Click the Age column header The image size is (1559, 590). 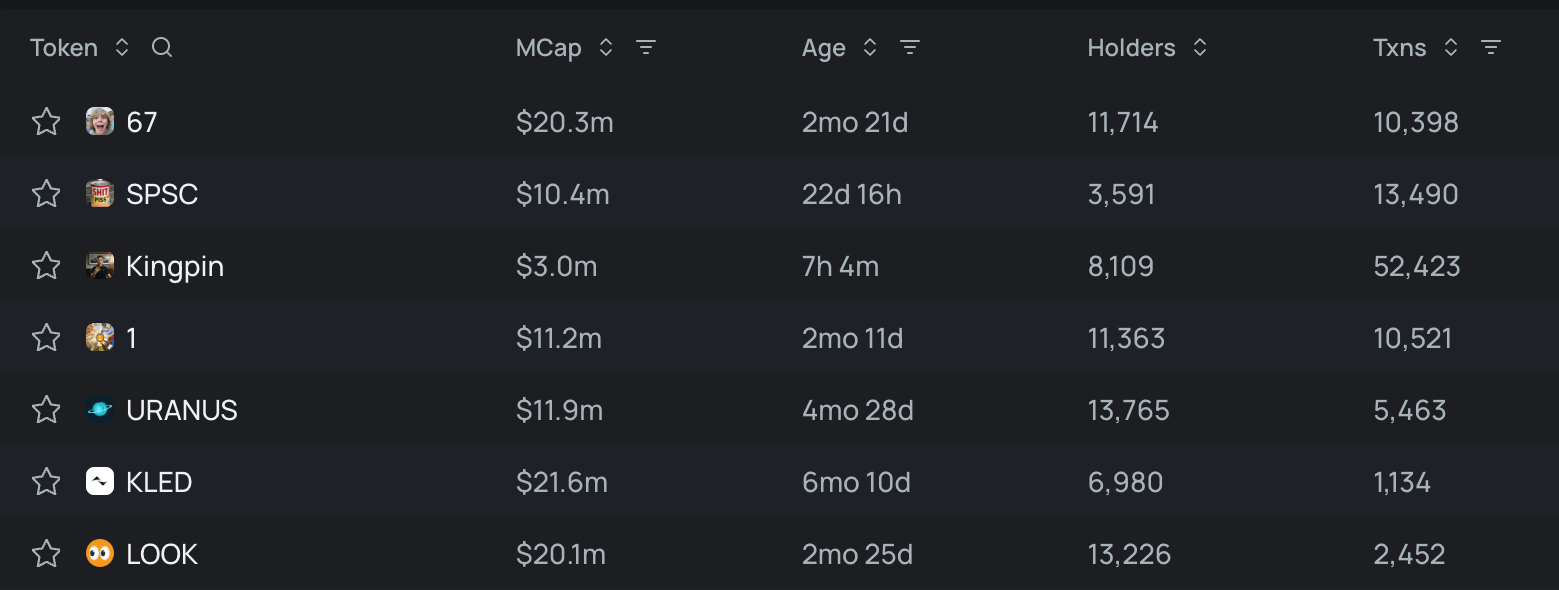pos(823,48)
